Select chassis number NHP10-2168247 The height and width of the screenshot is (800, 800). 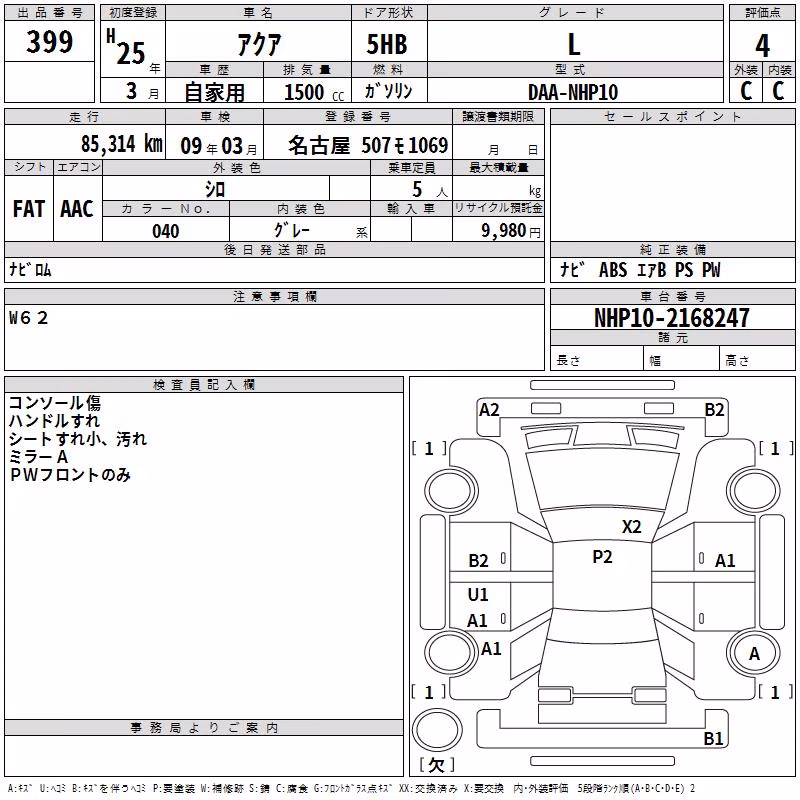672,318
